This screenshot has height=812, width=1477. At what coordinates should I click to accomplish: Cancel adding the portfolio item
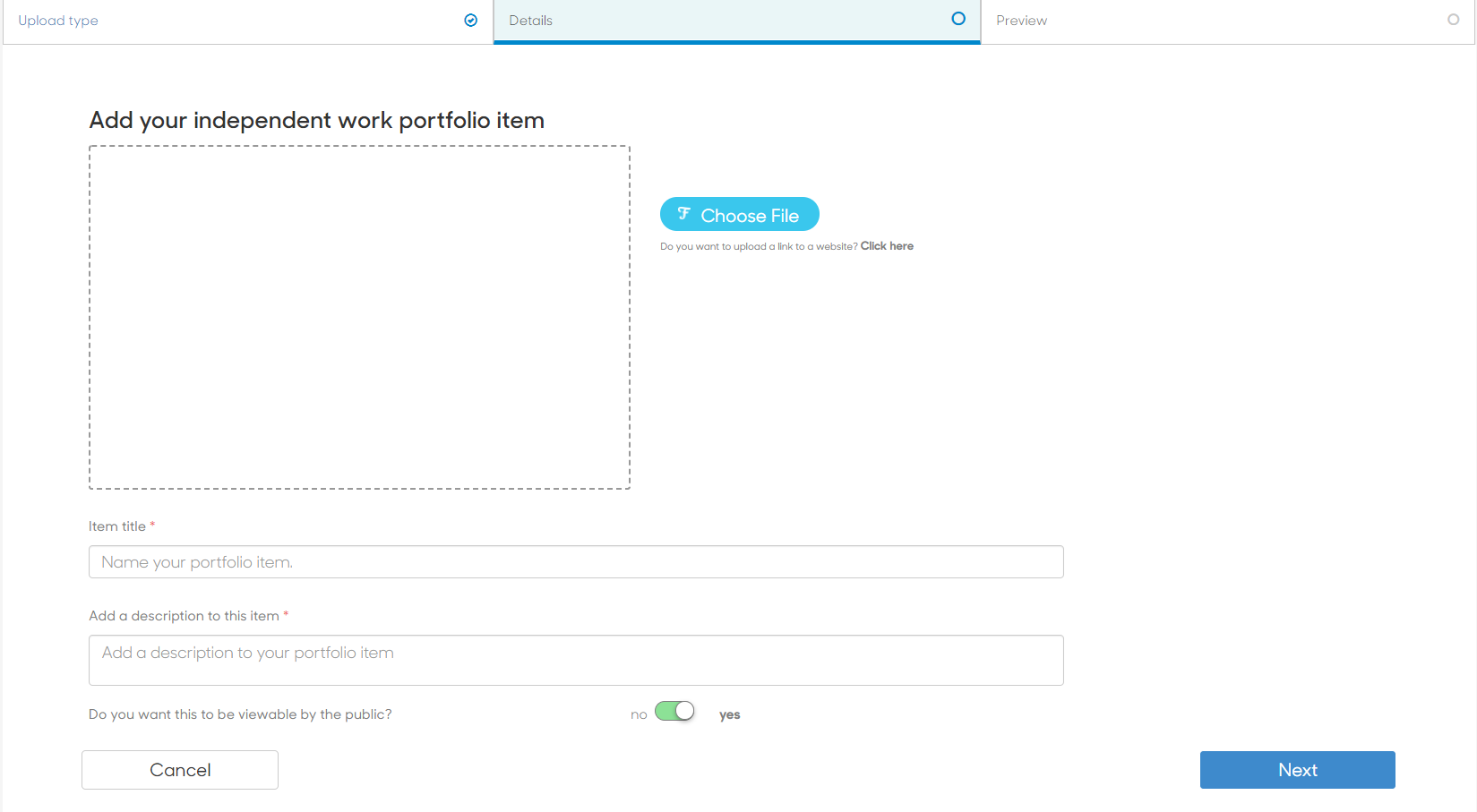click(180, 770)
